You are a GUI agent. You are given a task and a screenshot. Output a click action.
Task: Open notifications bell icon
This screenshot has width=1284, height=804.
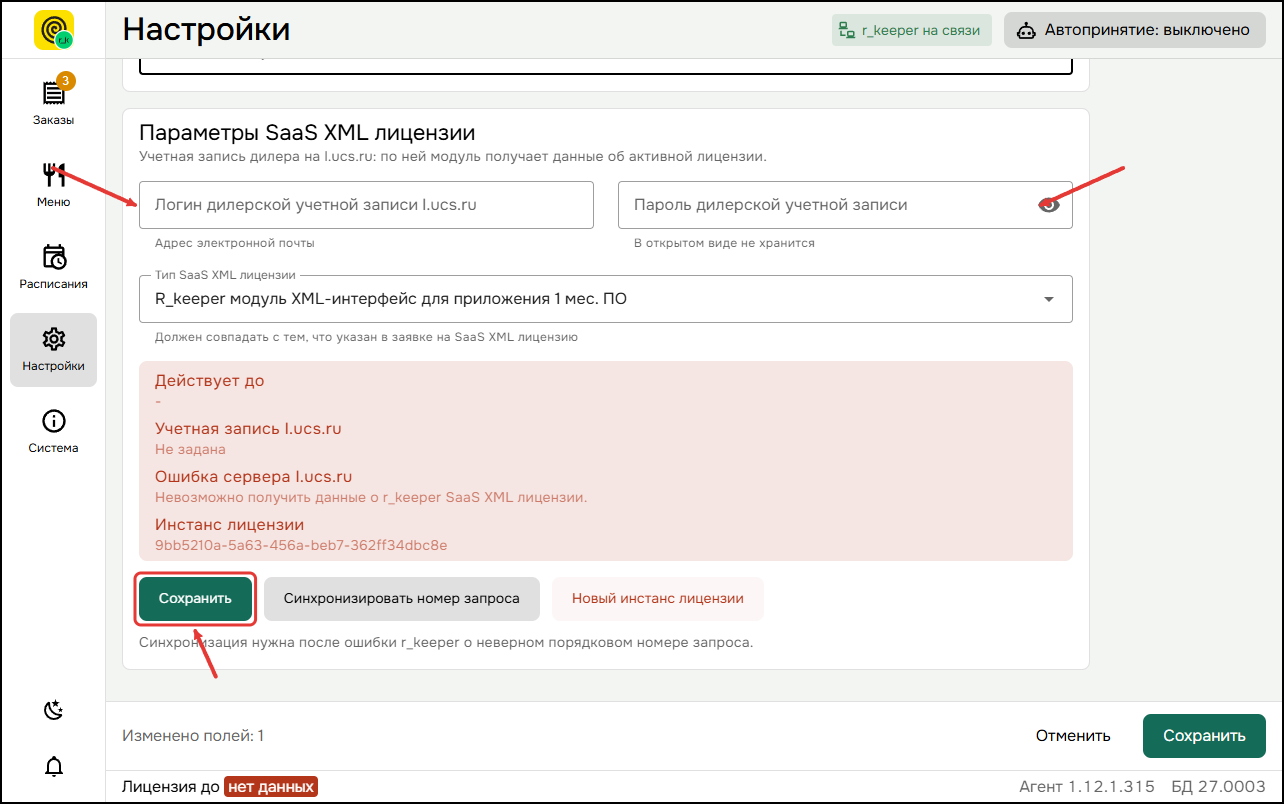[54, 766]
